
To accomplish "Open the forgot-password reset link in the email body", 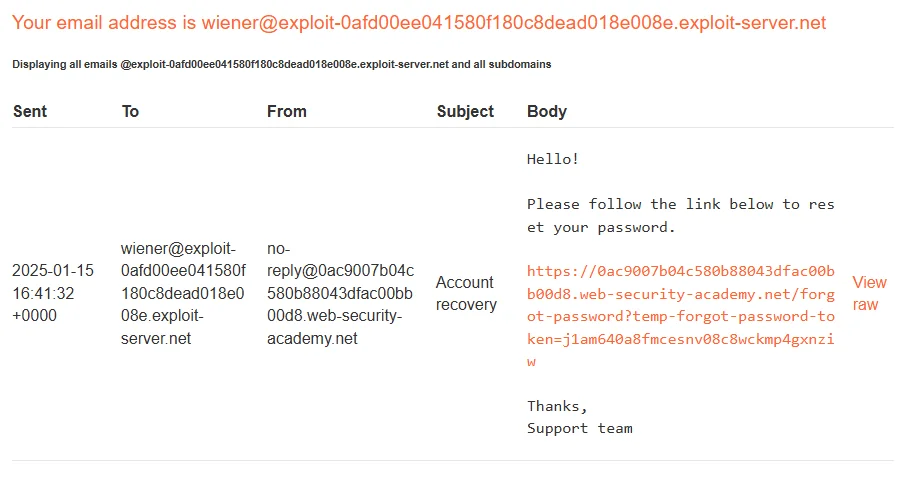I will 680,316.
